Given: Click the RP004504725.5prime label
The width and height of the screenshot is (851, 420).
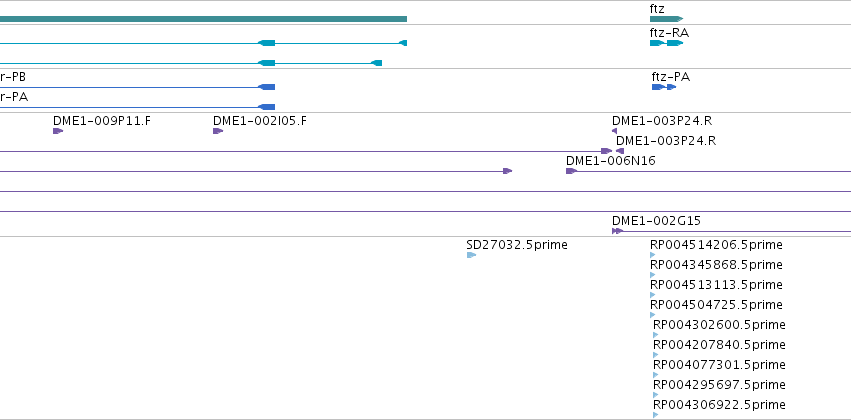Looking at the screenshot, I should point(716,304).
